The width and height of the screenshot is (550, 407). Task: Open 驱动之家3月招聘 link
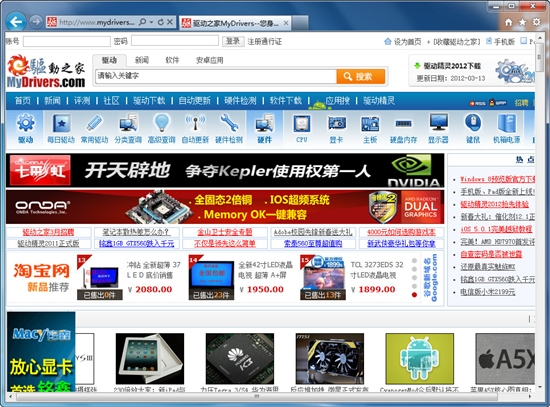(48, 232)
